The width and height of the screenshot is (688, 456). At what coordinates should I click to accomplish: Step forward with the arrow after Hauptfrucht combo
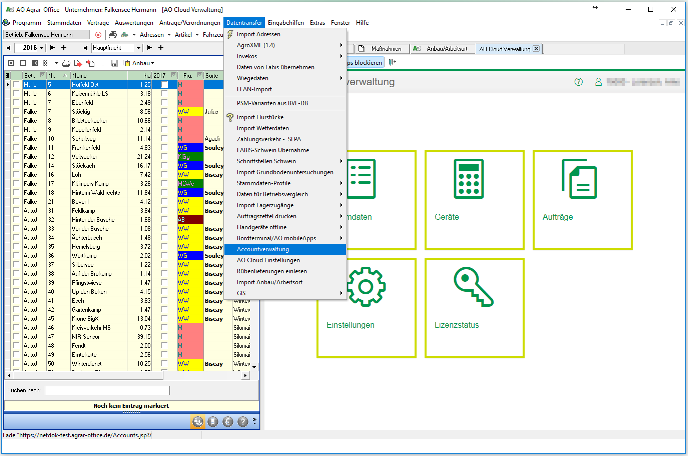[150, 47]
